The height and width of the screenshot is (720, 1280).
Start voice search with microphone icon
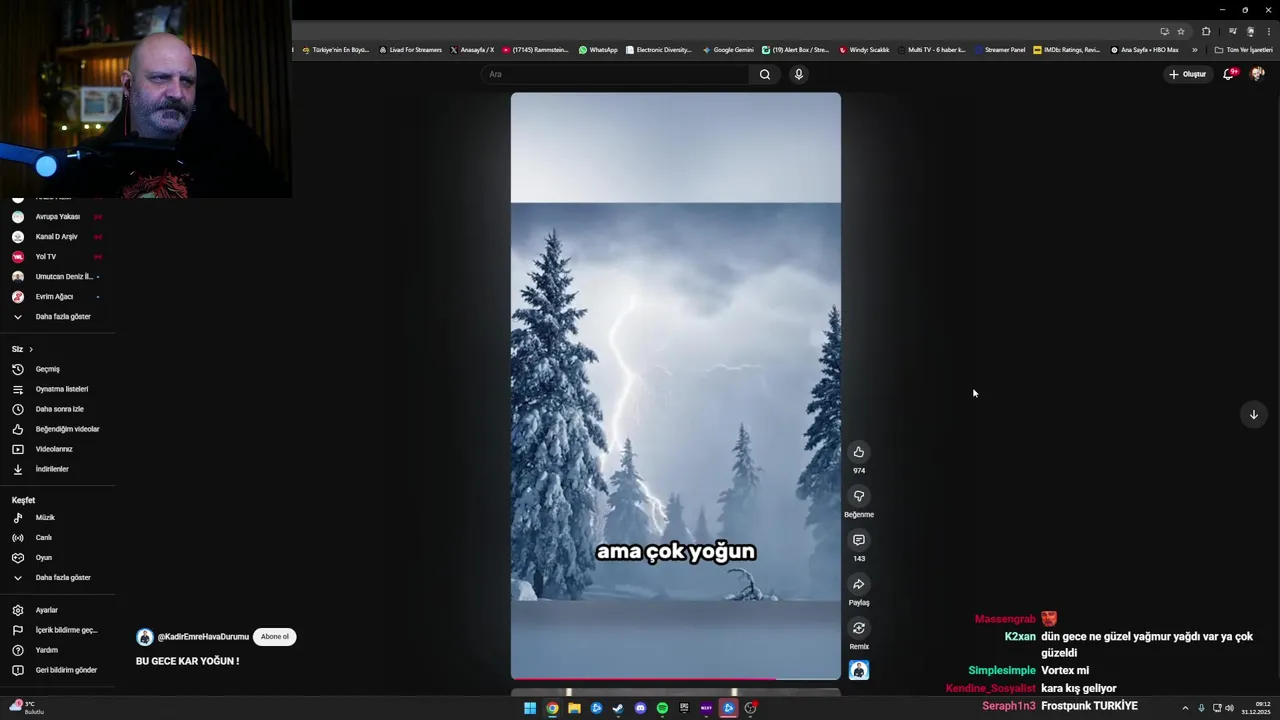coord(798,74)
